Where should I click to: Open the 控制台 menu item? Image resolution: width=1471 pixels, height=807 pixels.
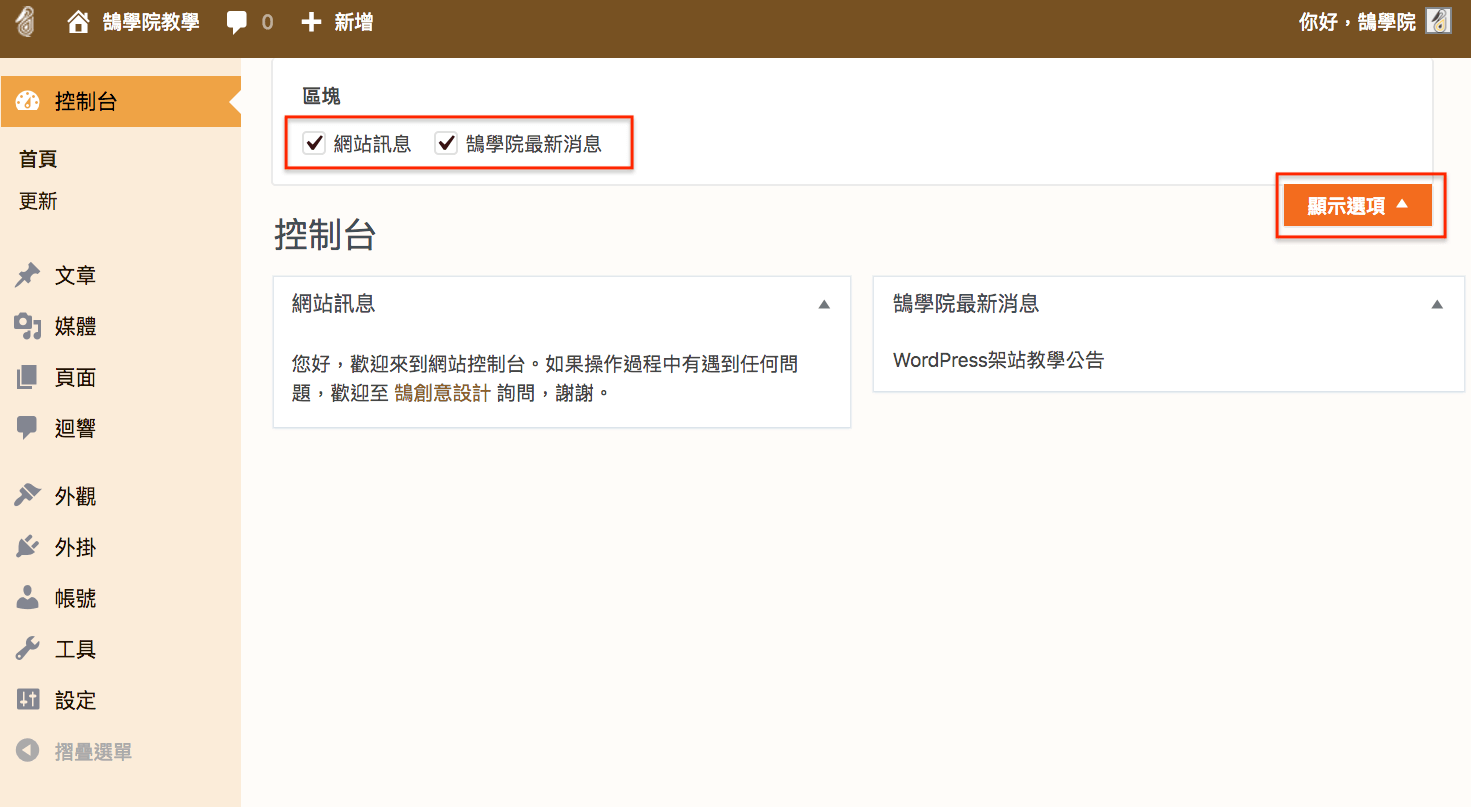click(x=120, y=101)
